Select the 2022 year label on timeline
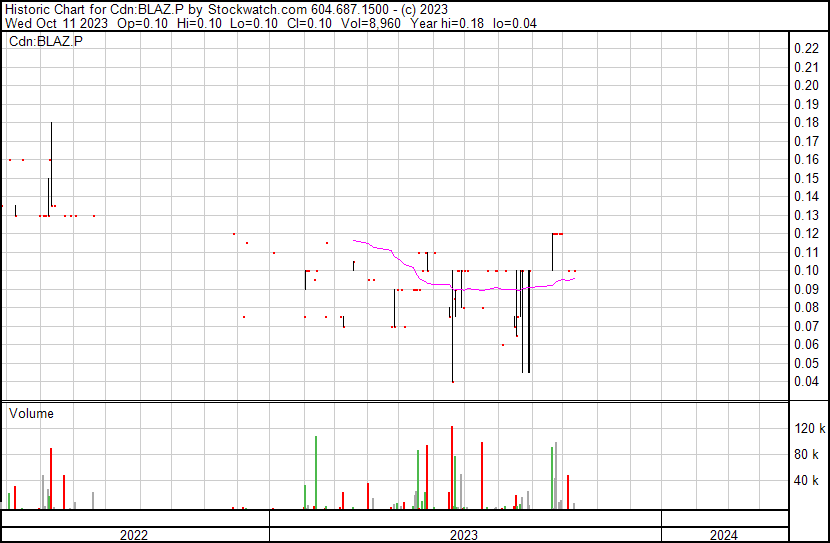 coord(133,535)
